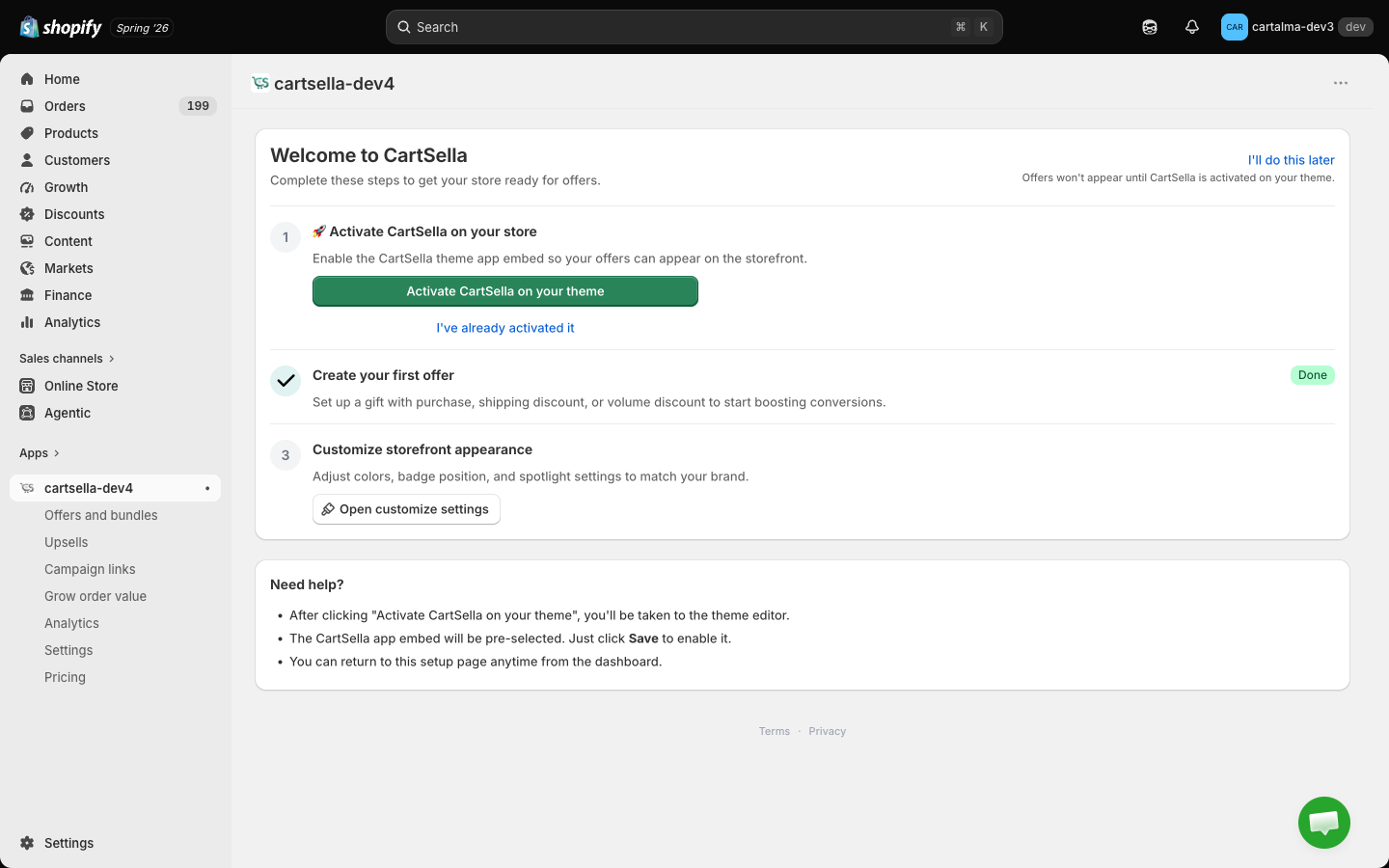Image resolution: width=1389 pixels, height=868 pixels.
Task: Click the paintbrush icon on customize button
Action: coord(328,509)
